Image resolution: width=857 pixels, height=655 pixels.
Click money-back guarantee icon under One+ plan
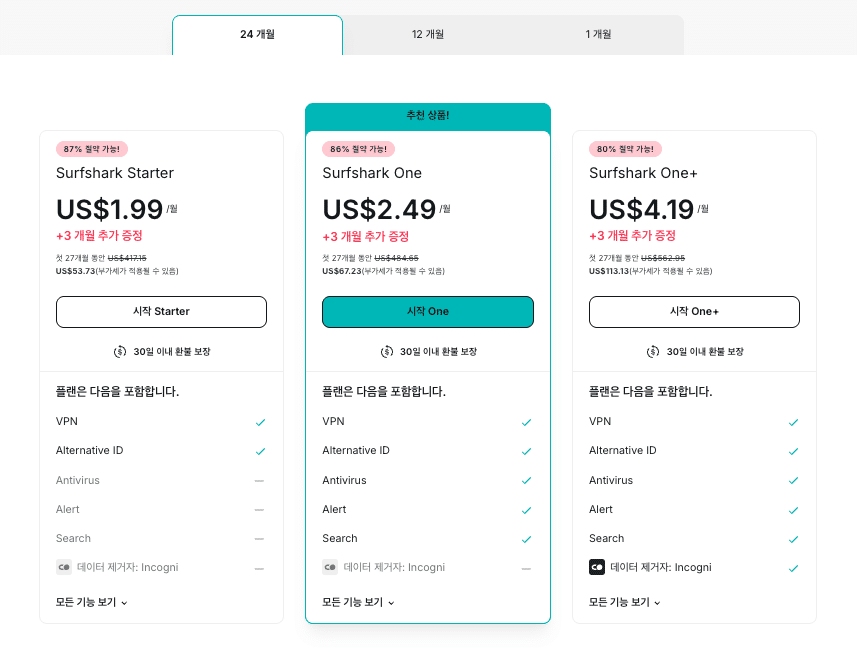pyautogui.click(x=653, y=352)
